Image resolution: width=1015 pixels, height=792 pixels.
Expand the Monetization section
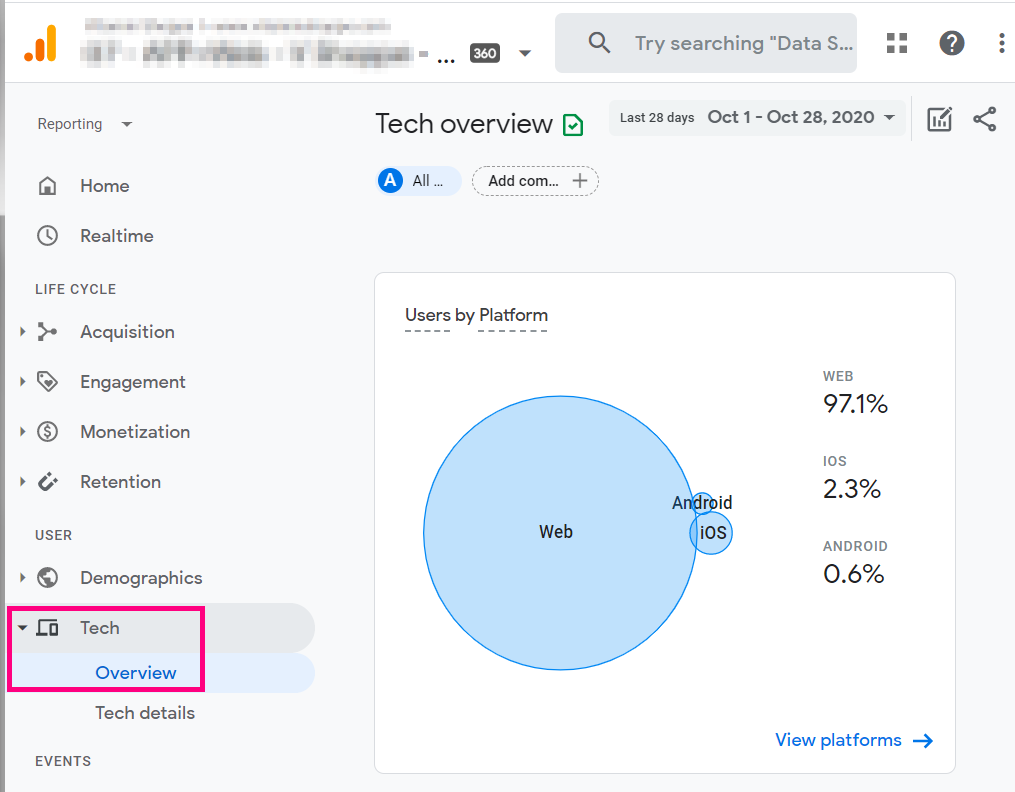(x=23, y=432)
